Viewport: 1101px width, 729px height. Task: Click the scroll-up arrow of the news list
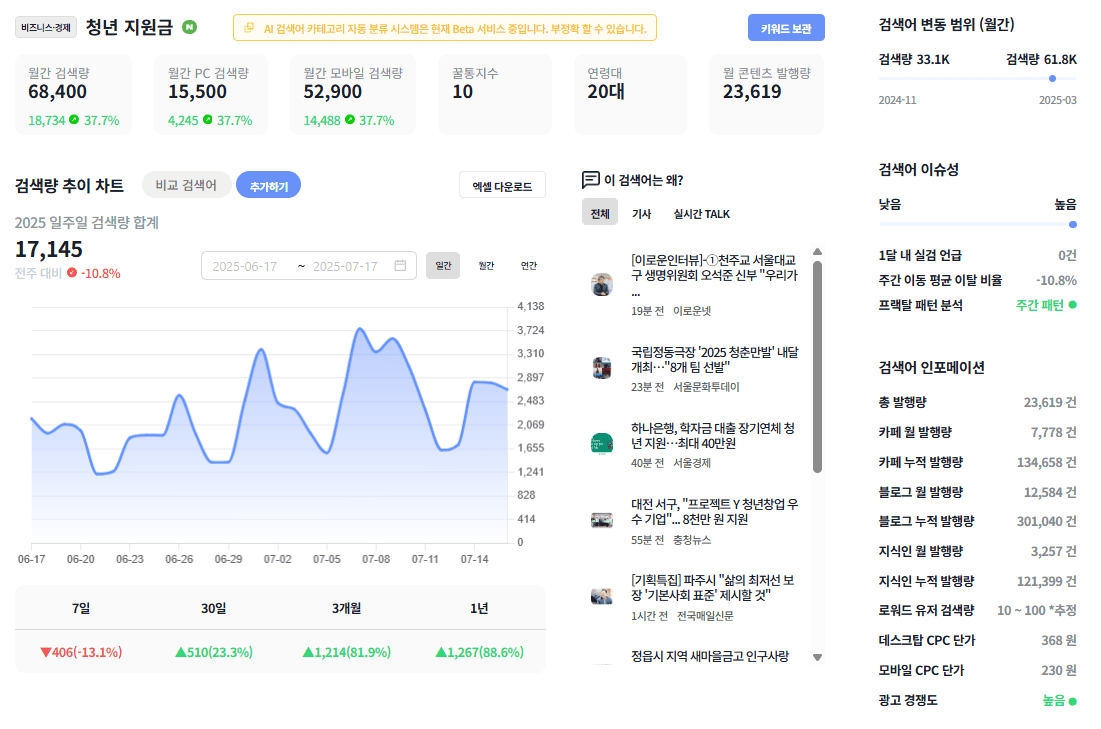(x=817, y=251)
